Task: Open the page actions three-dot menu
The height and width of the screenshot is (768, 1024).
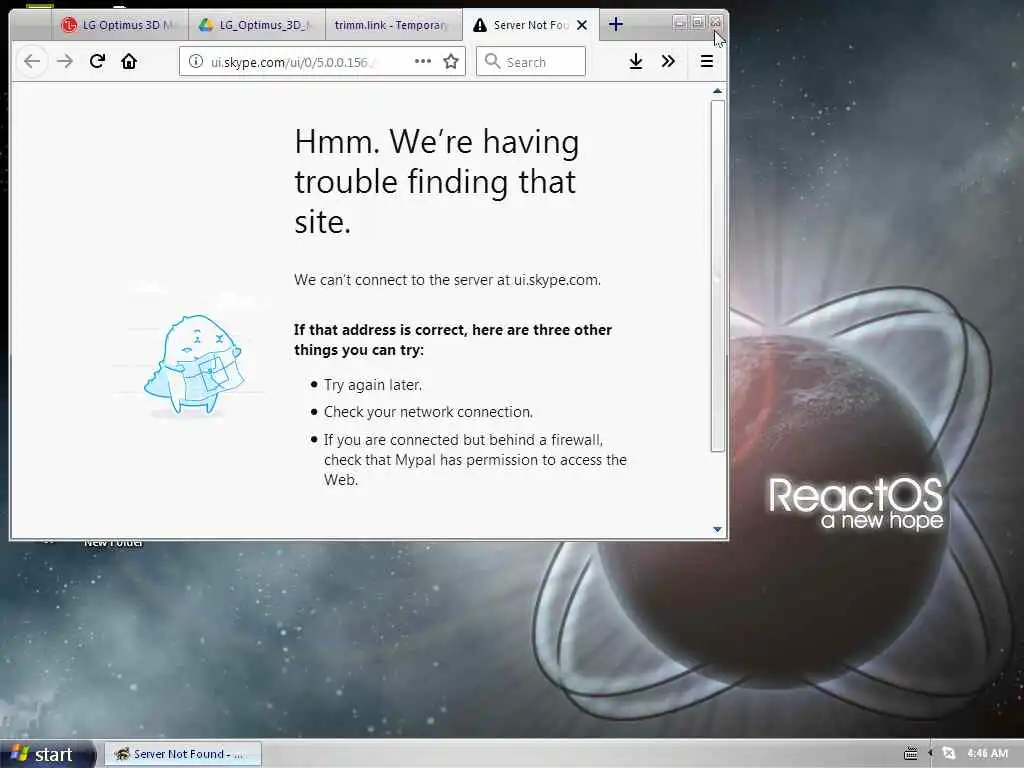Action: [423, 61]
